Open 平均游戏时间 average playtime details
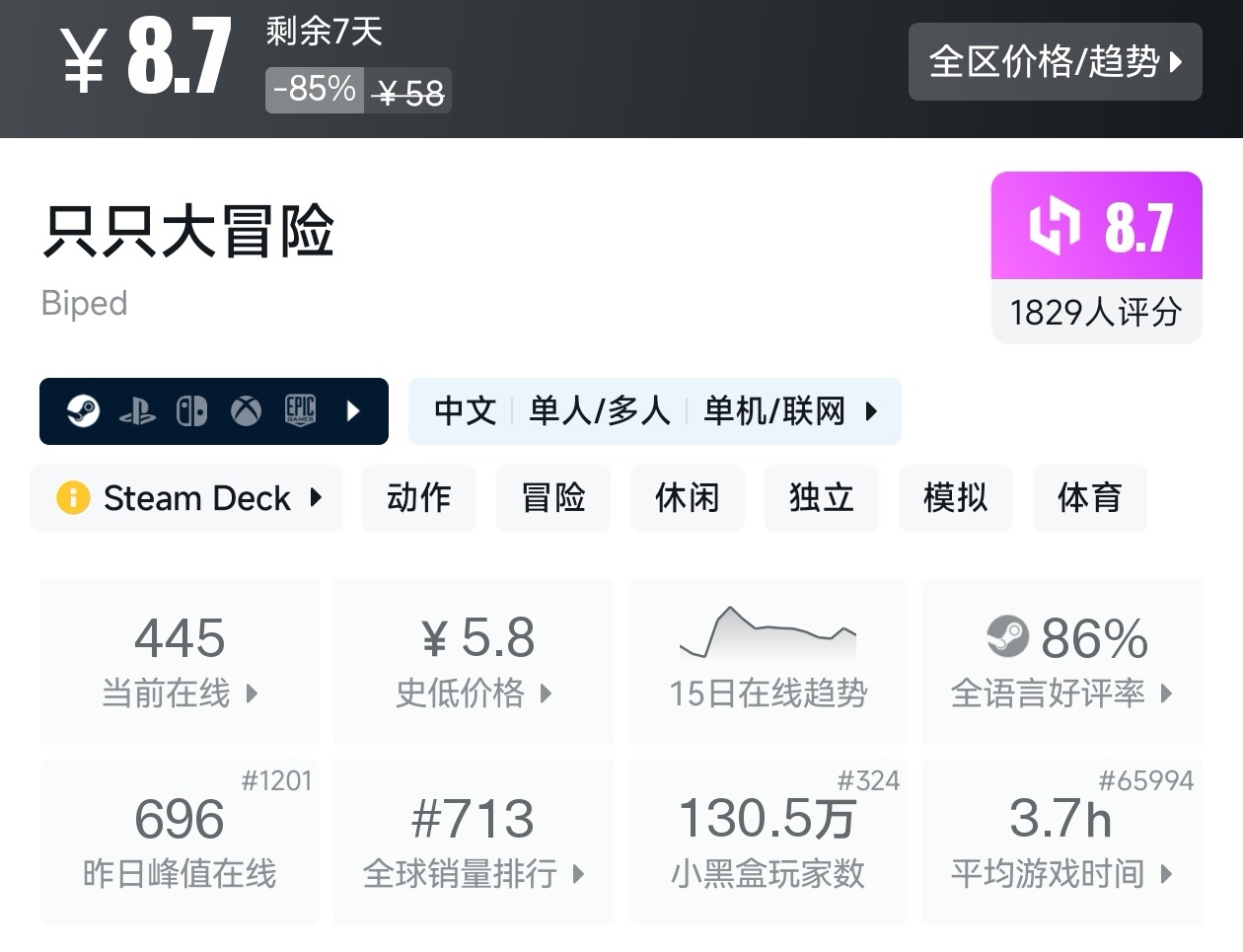The width and height of the screenshot is (1243, 952). [x=1060, y=842]
